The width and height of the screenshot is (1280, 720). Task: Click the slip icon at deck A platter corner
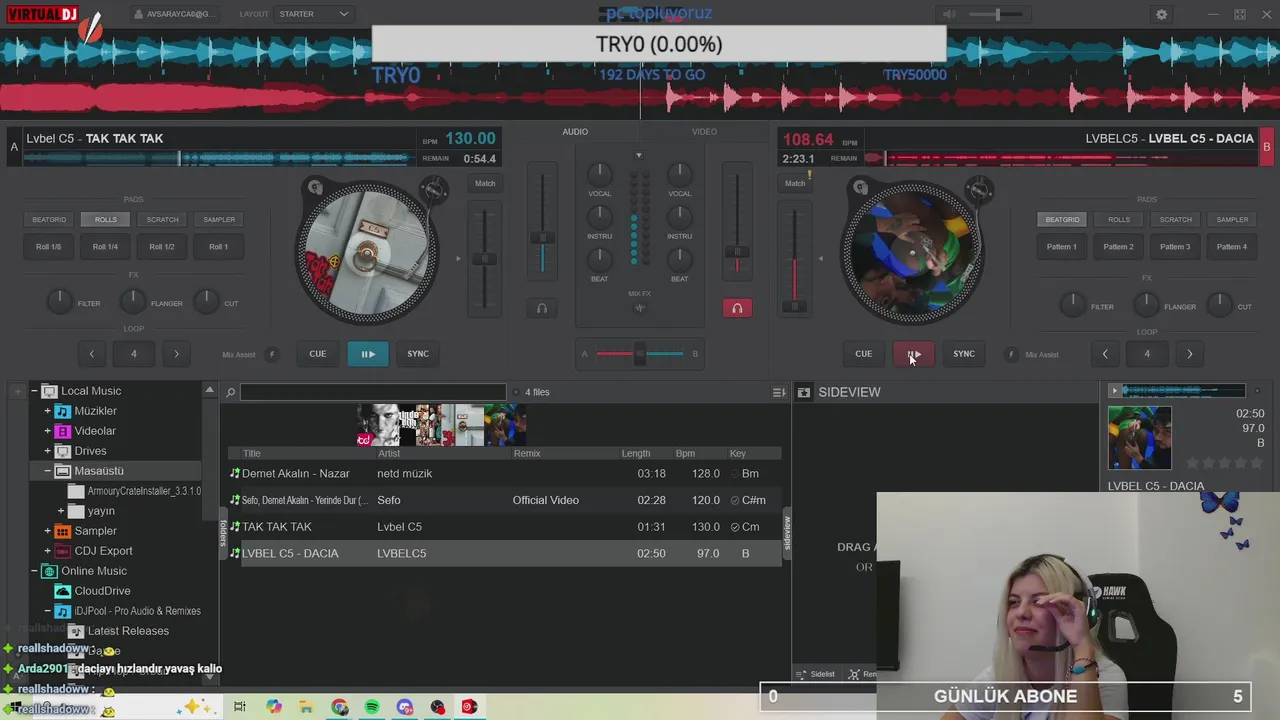point(315,187)
